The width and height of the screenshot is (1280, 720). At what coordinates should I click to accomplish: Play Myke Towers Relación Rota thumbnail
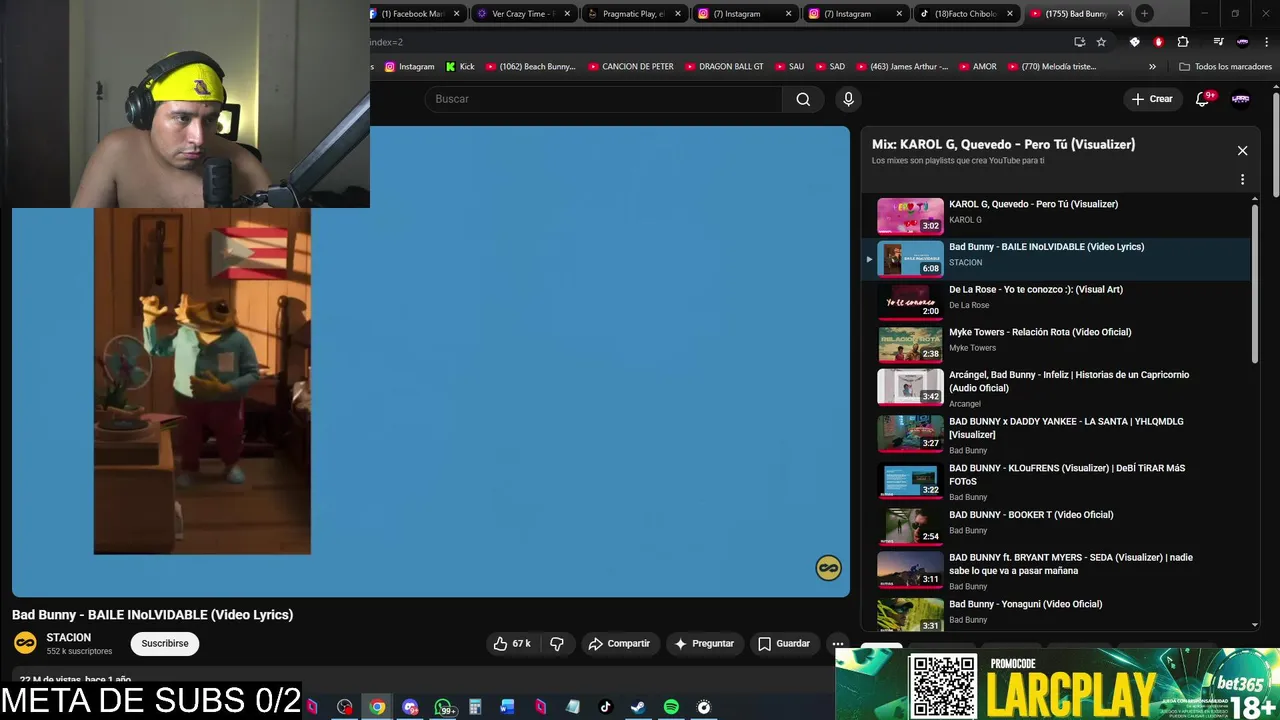(x=910, y=344)
